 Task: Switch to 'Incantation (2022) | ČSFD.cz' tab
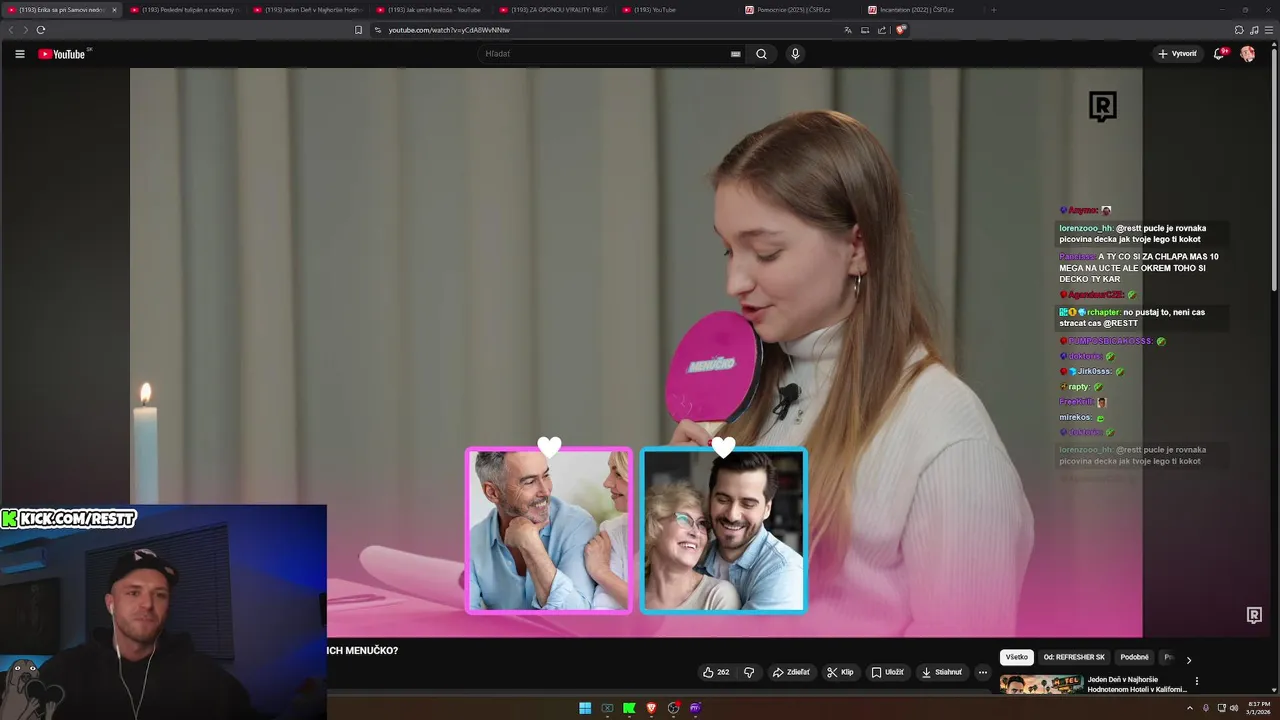coord(923,10)
